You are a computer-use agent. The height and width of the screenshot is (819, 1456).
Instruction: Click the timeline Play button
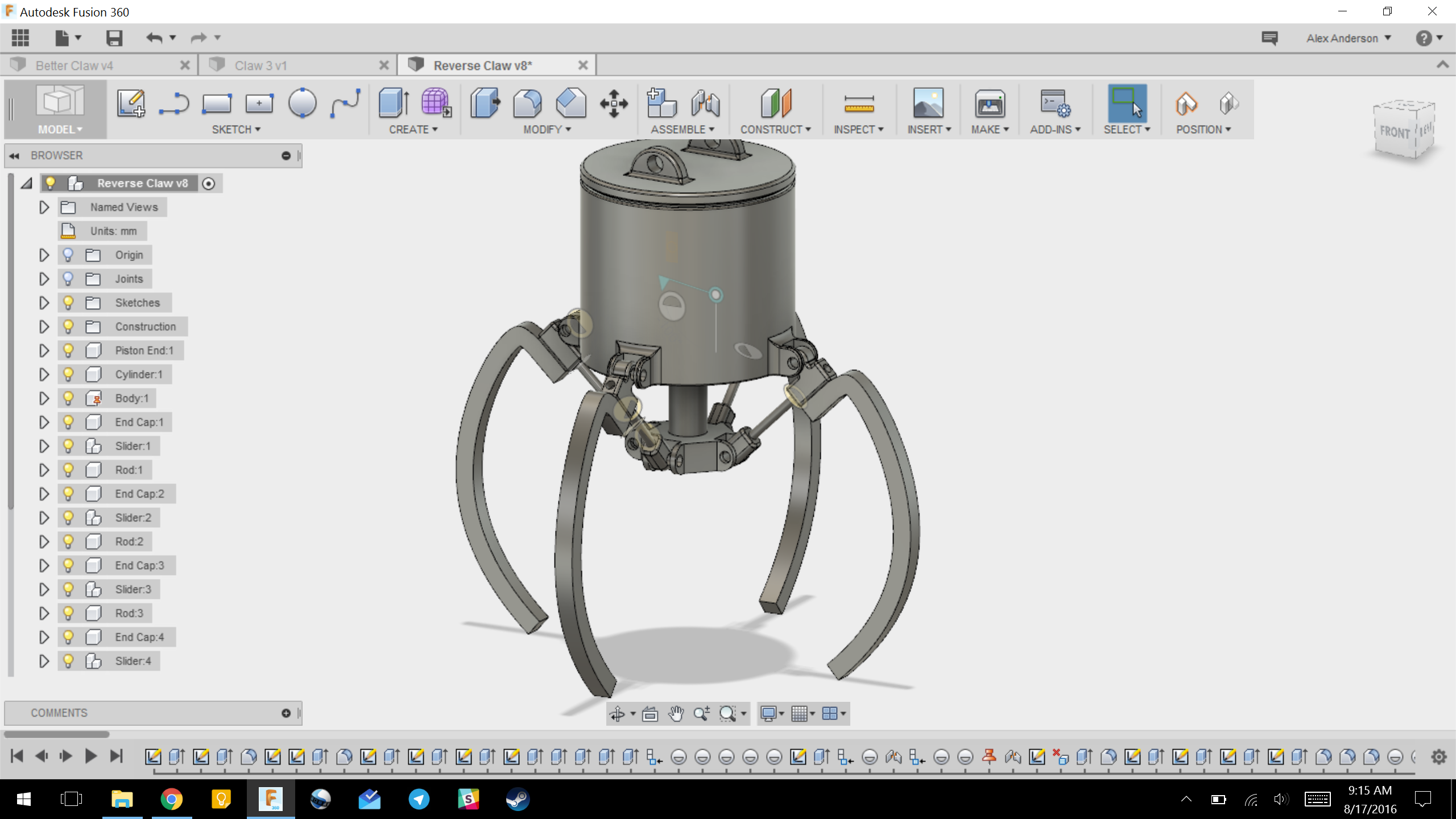coord(90,756)
